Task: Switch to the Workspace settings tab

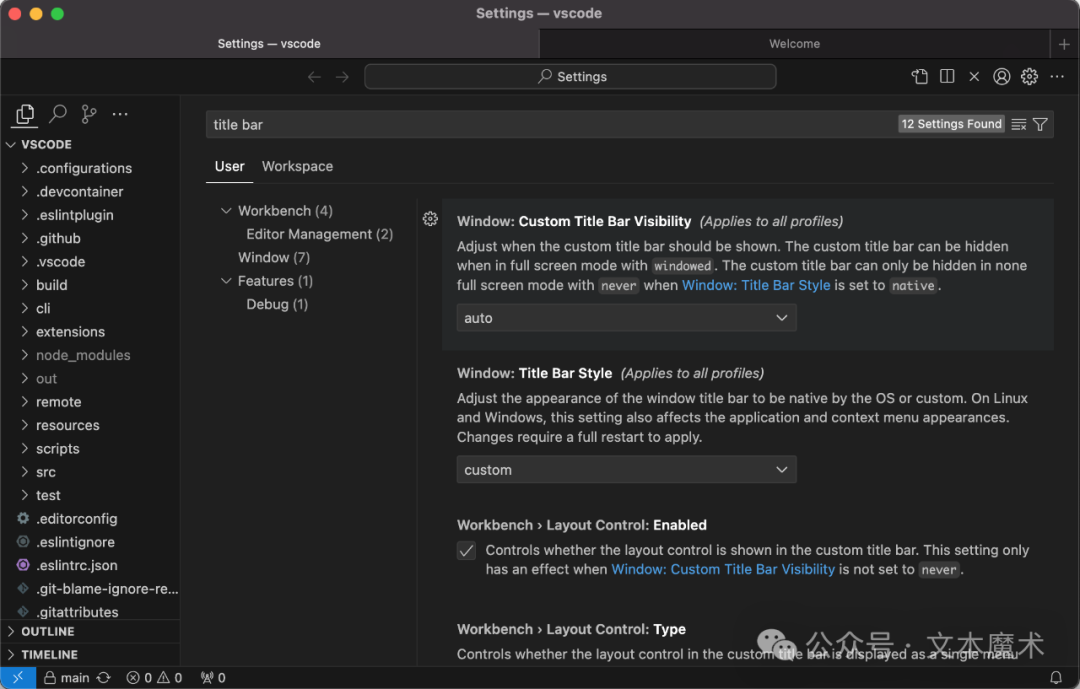Action: (x=297, y=166)
